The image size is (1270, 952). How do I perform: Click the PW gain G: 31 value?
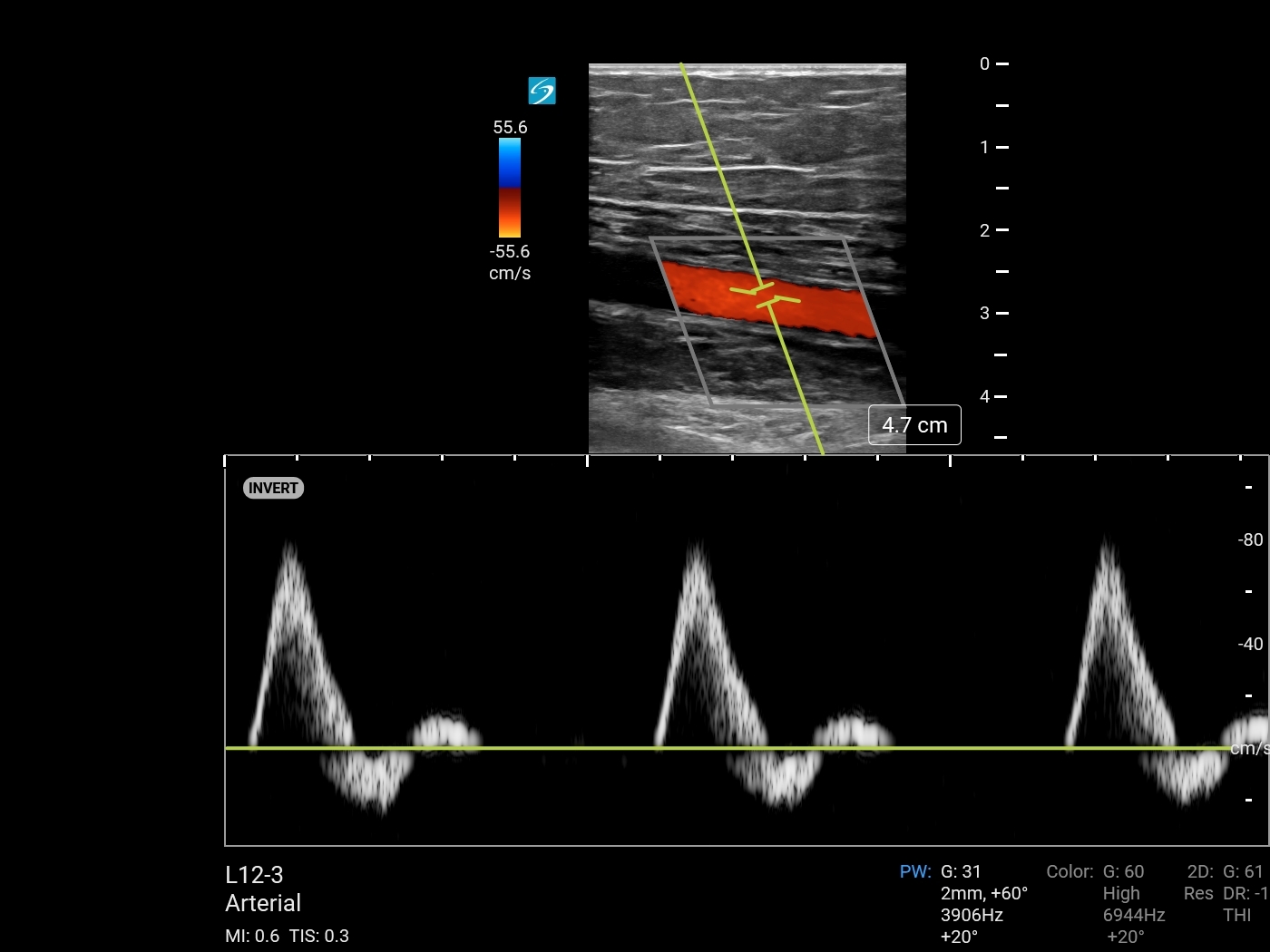961,871
